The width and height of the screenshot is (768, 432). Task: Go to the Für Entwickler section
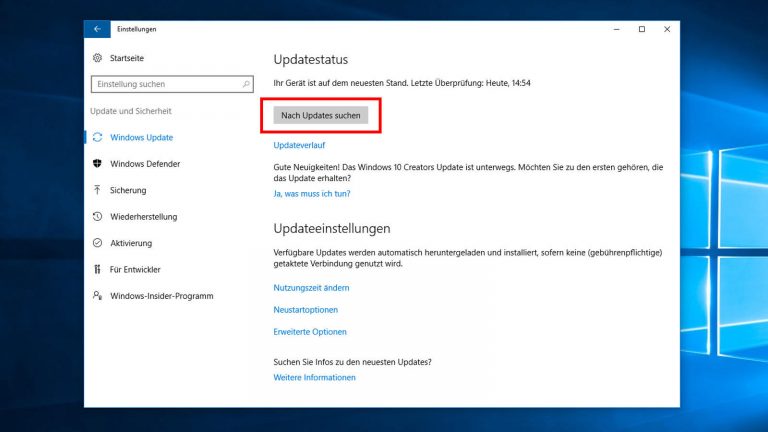[135, 269]
